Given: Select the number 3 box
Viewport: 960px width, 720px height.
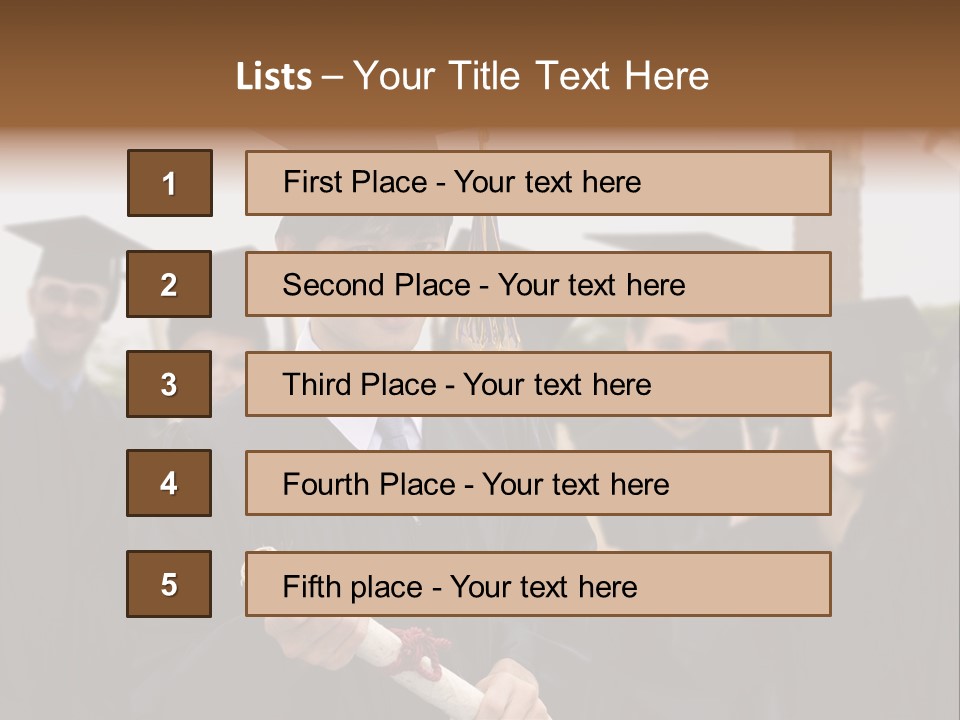Looking at the screenshot, I should point(169,384).
